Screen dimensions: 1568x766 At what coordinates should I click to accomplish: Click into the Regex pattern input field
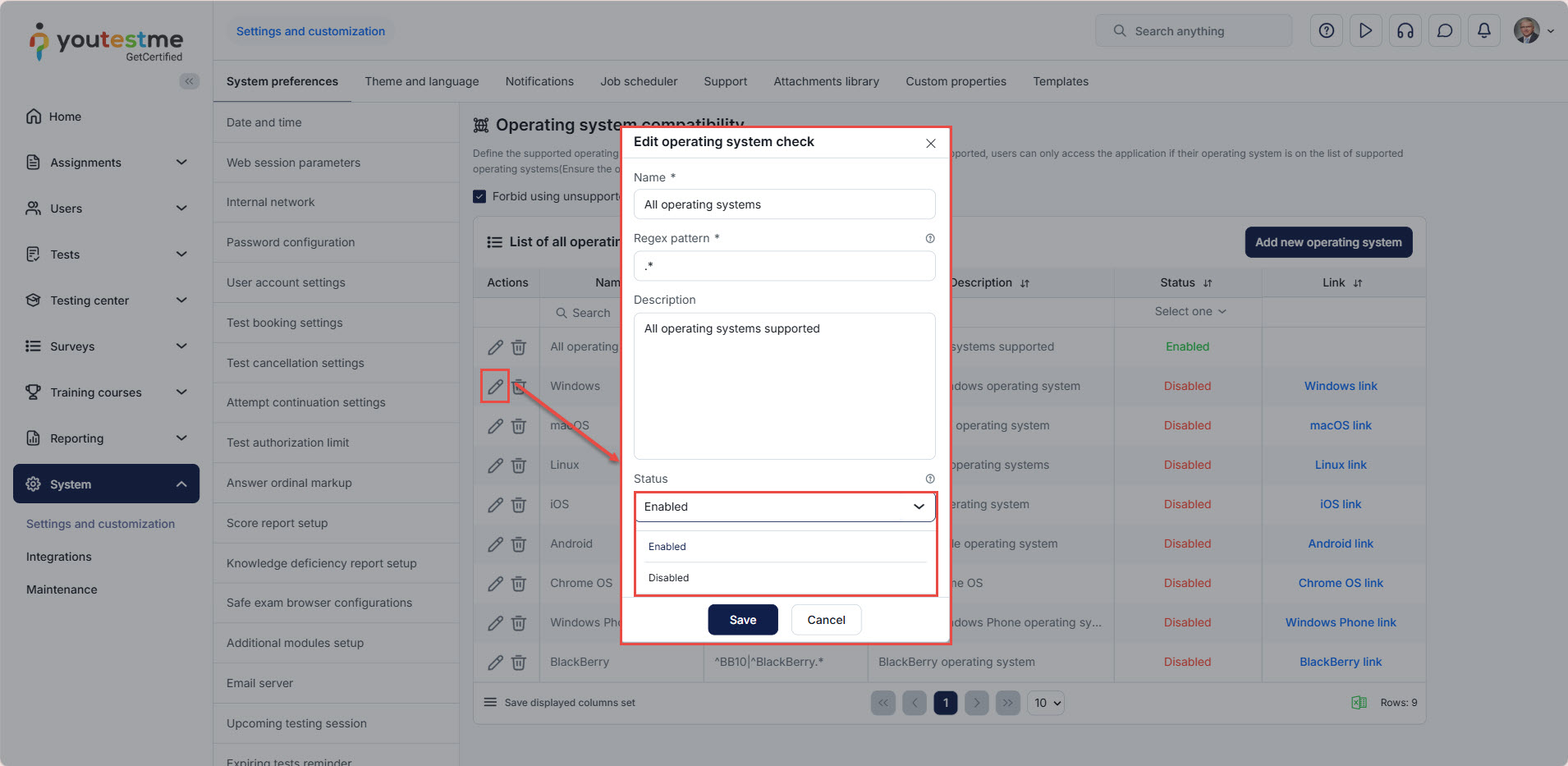click(x=784, y=266)
